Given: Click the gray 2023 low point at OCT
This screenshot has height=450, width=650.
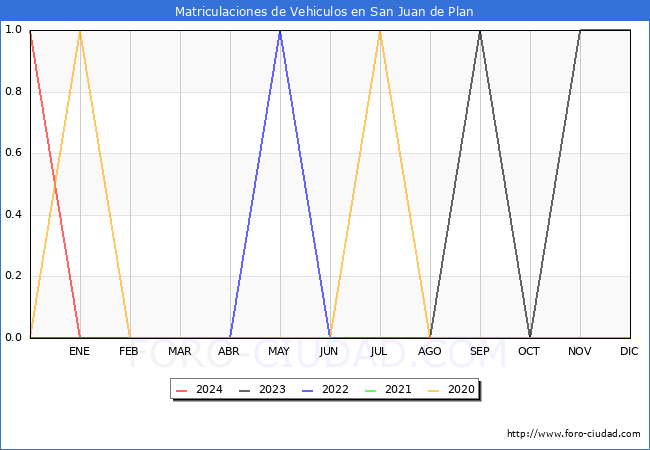Looking at the screenshot, I should [530, 336].
